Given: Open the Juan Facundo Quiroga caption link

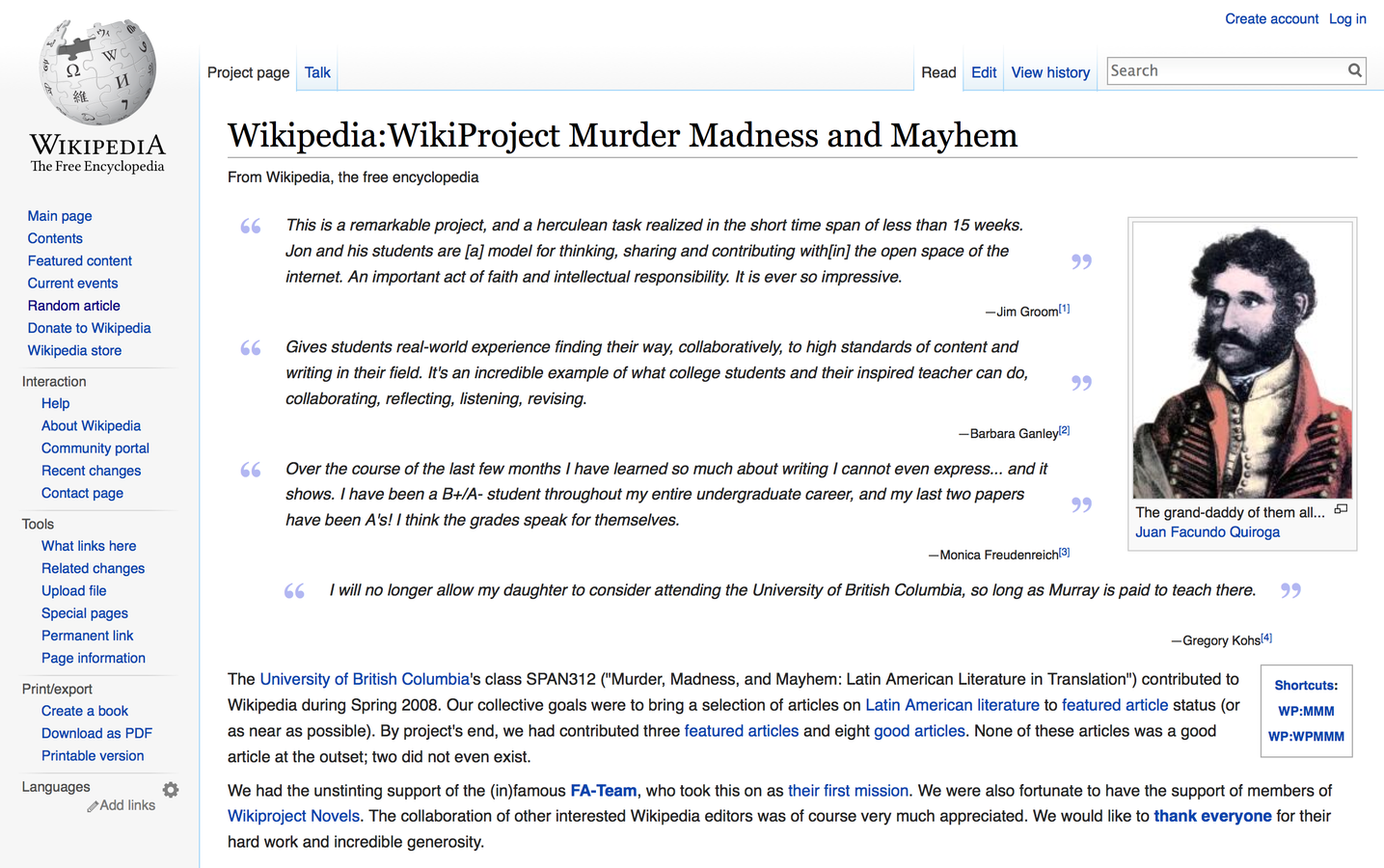Looking at the screenshot, I should 1208,532.
